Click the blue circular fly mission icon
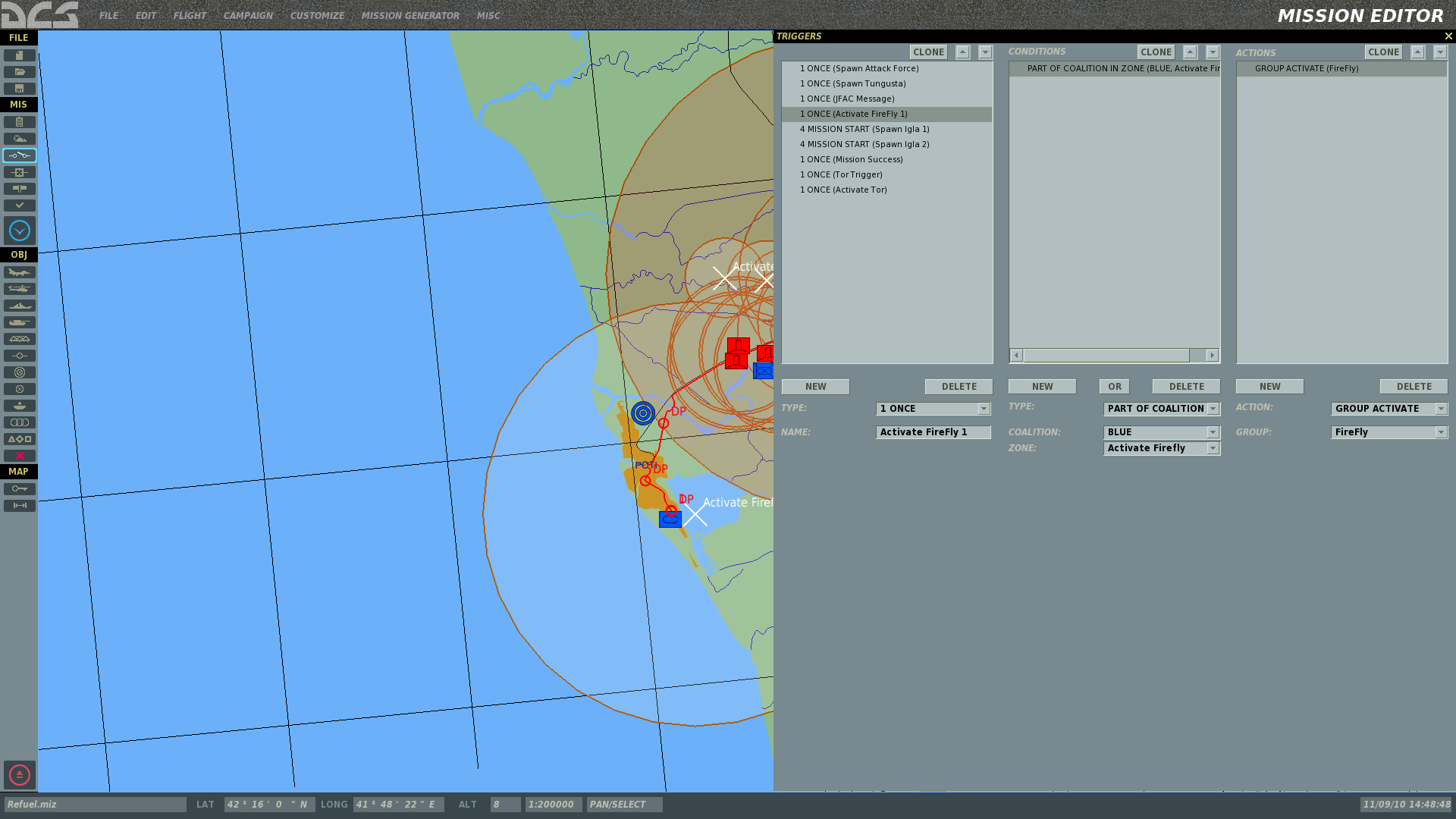Viewport: 1456px width, 819px height. pos(20,231)
